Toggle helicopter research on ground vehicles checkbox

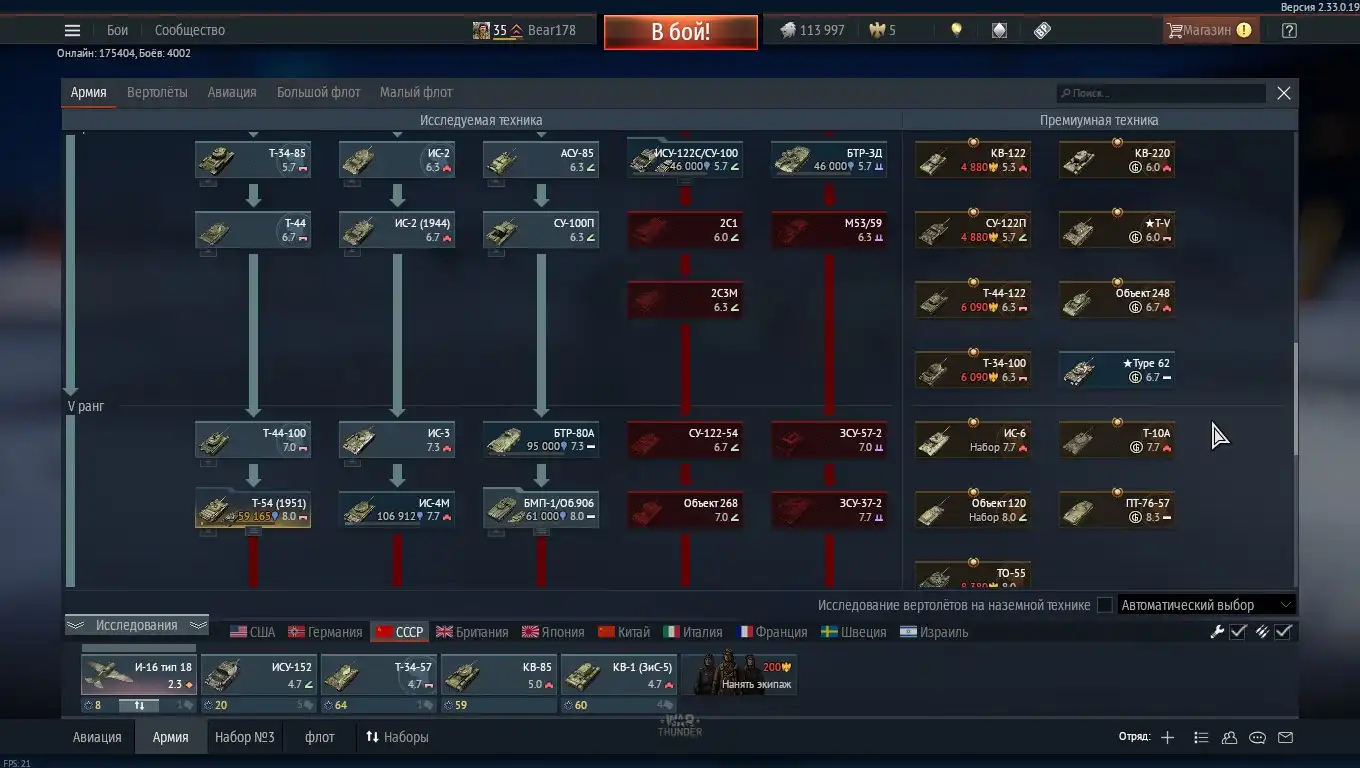pos(1104,605)
